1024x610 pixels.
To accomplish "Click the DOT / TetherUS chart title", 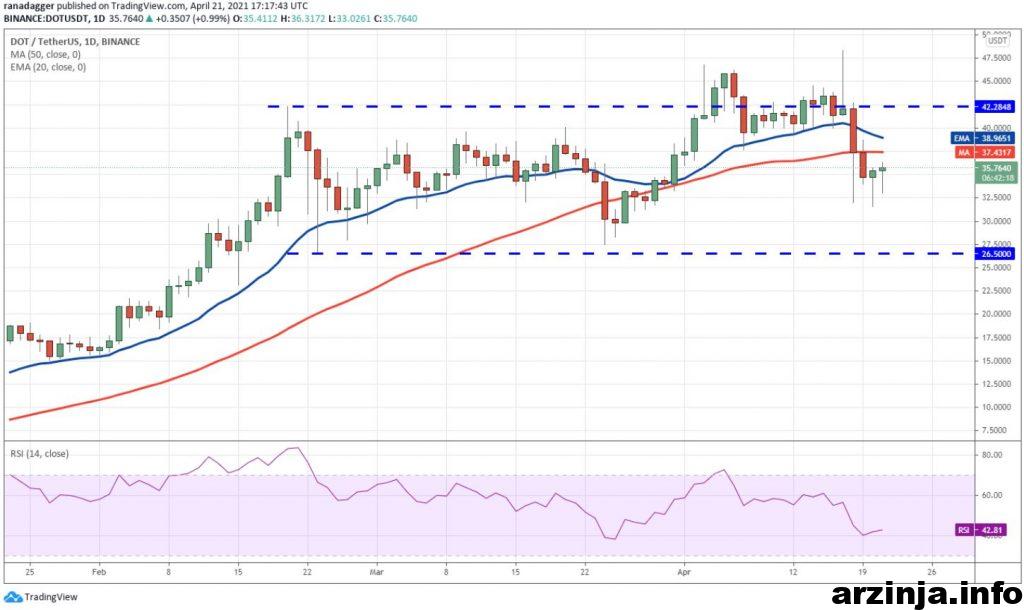I will pyautogui.click(x=45, y=41).
